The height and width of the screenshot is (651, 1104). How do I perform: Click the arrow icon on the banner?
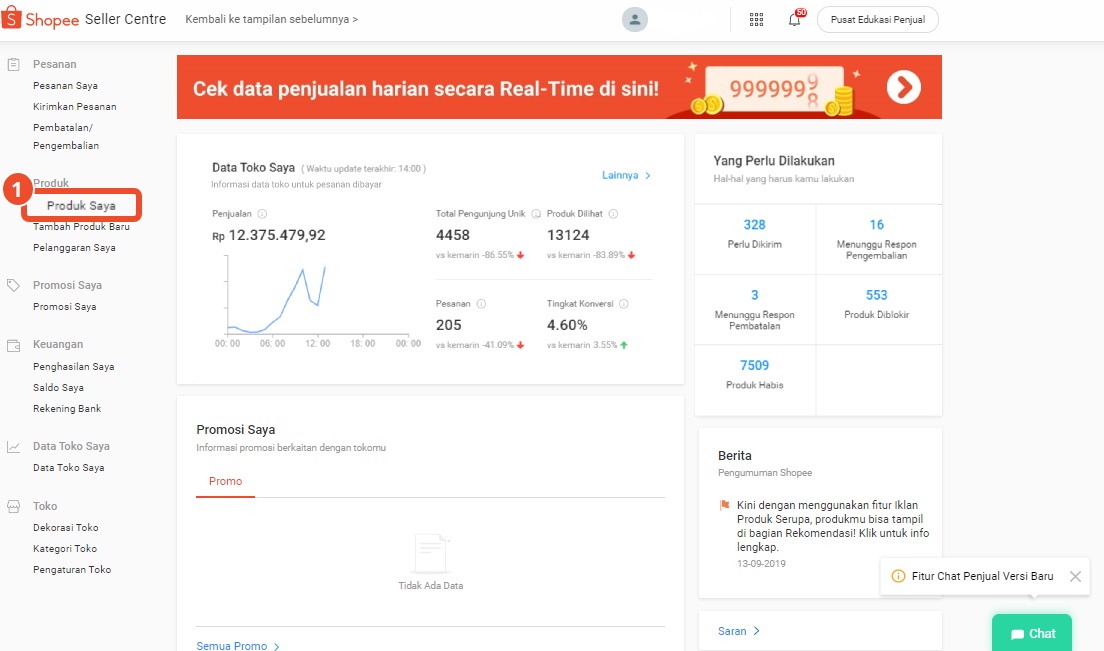903,88
